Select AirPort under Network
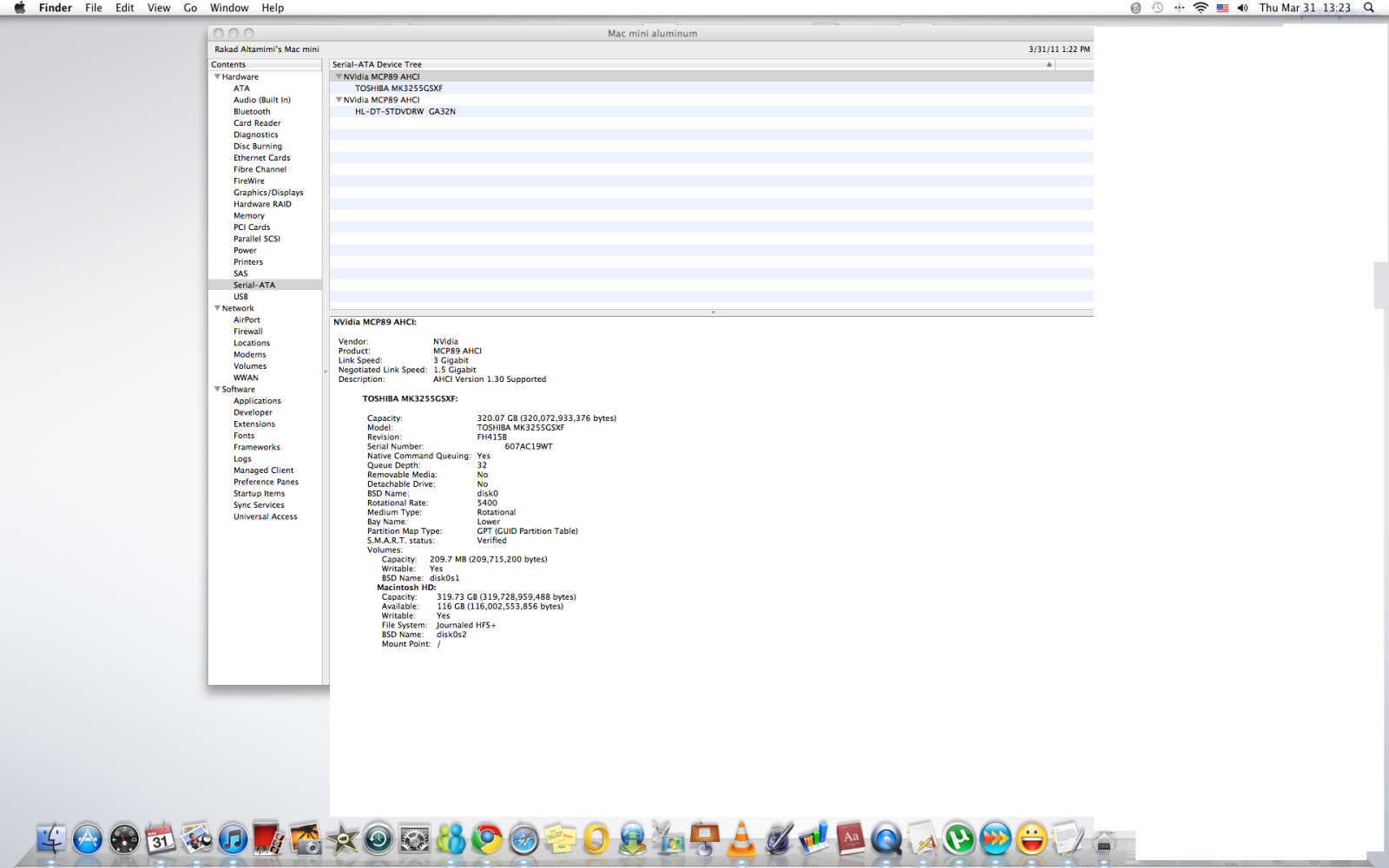Viewport: 1389px width, 868px height. click(x=247, y=320)
